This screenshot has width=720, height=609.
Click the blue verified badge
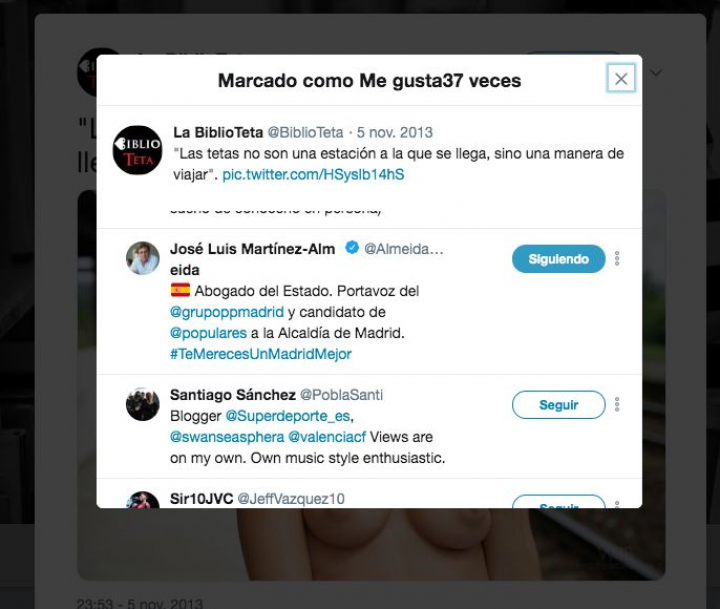click(x=352, y=248)
